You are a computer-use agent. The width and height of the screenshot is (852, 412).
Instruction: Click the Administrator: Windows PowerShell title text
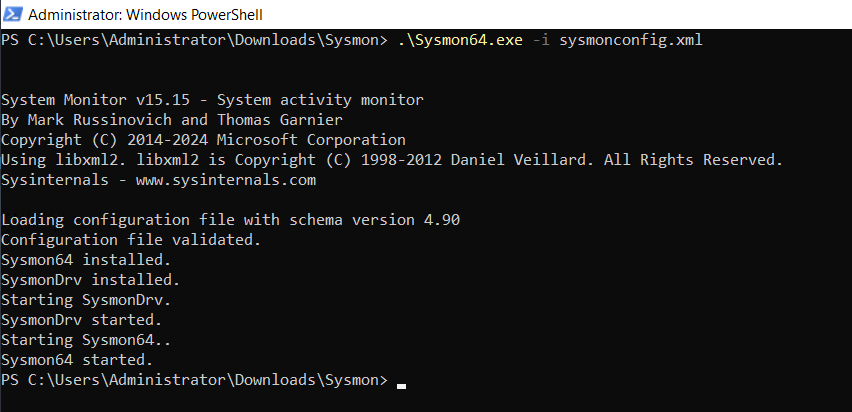pyautogui.click(x=146, y=15)
